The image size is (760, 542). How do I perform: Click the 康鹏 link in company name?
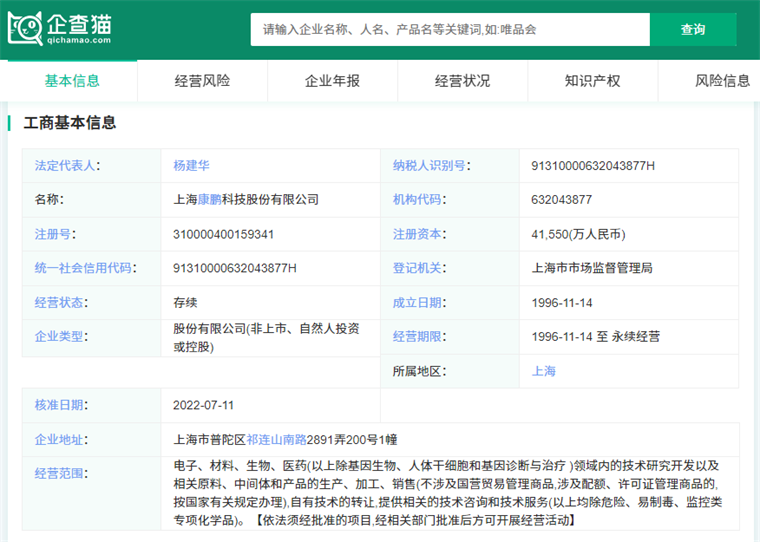click(209, 200)
